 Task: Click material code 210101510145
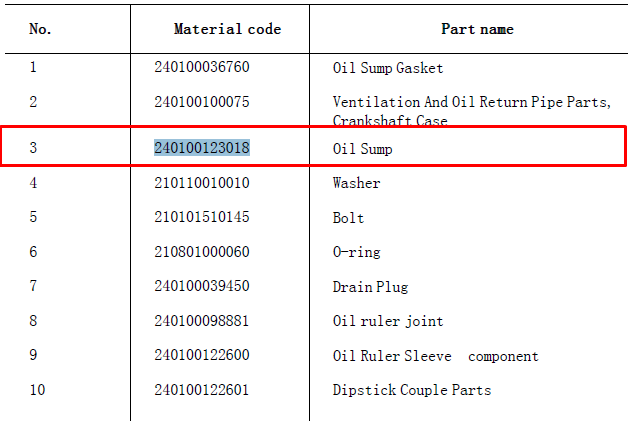(x=202, y=217)
